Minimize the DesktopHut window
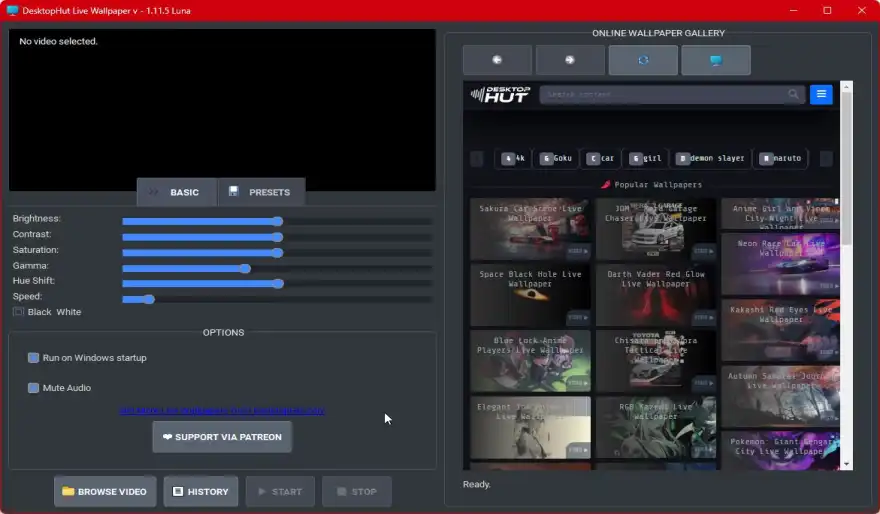 tap(794, 10)
